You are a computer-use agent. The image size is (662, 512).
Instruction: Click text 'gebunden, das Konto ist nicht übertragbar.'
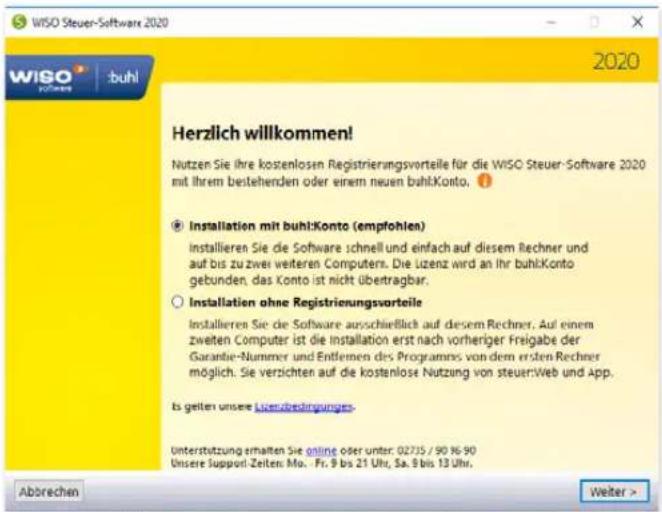coord(309,280)
